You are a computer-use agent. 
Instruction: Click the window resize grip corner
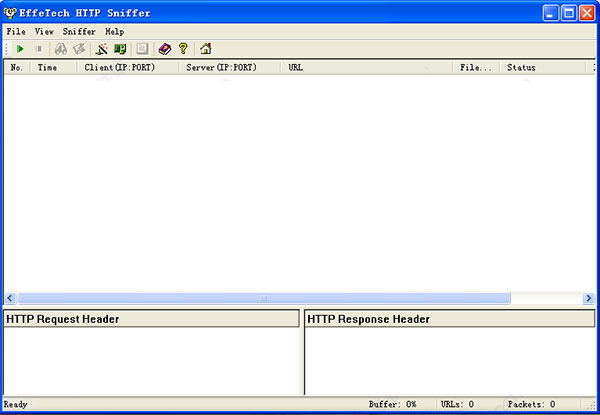592,406
